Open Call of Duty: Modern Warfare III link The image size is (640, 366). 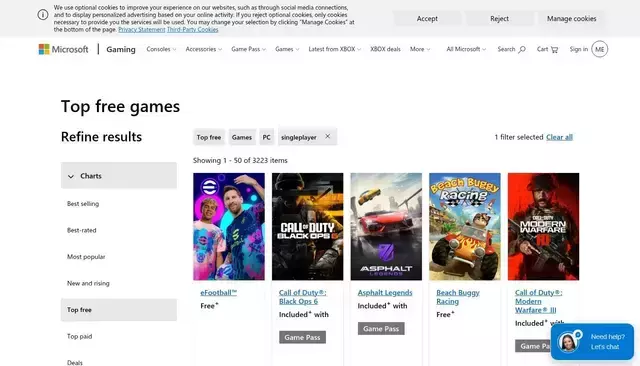538,301
